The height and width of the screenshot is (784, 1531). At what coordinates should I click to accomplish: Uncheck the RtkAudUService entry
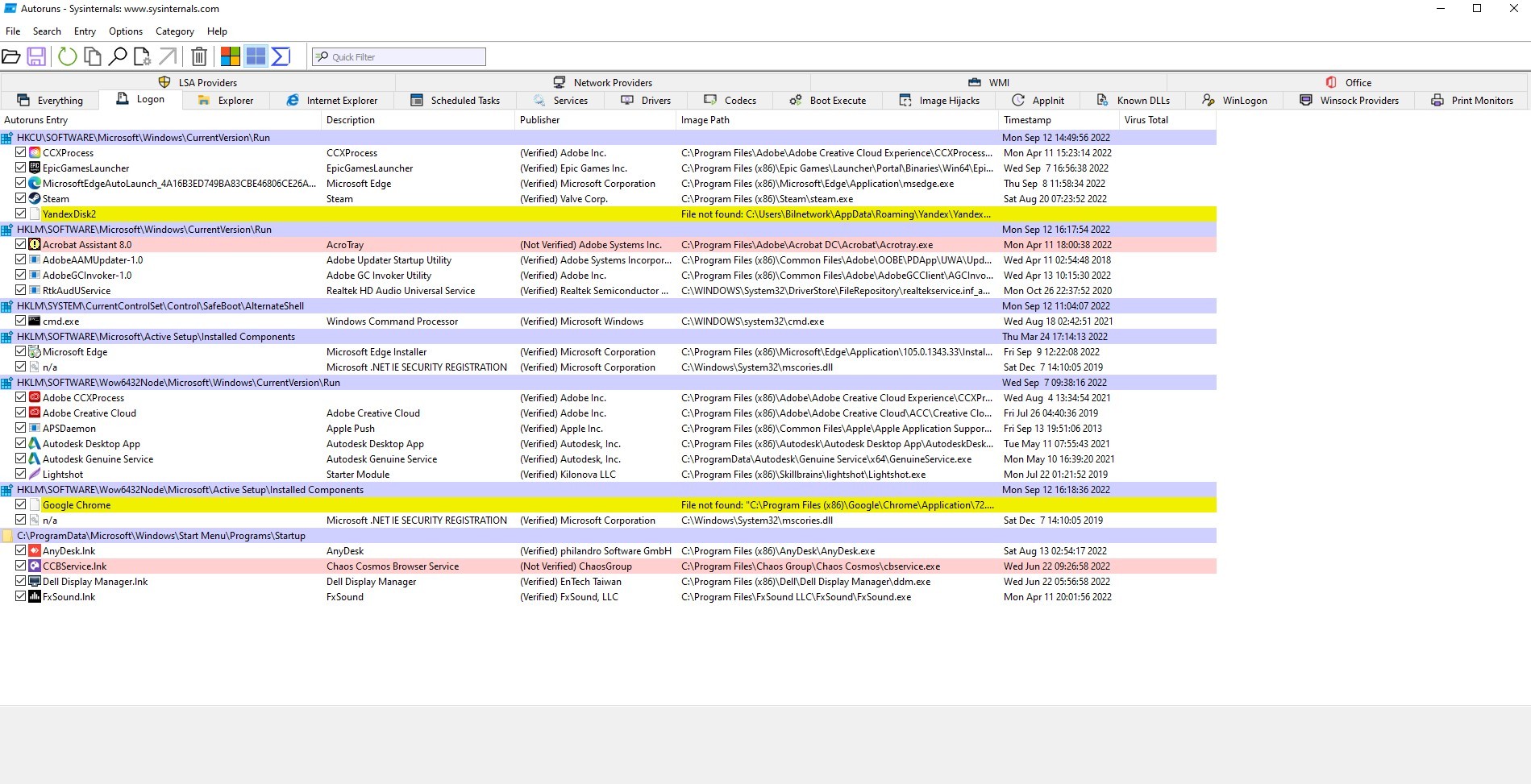[21, 290]
